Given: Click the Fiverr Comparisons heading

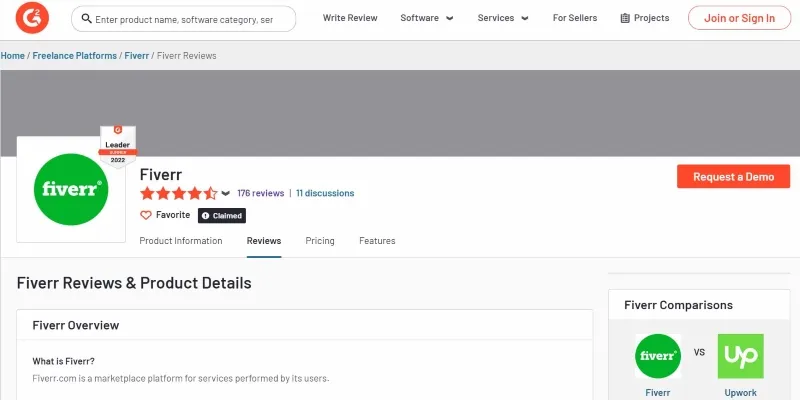Looking at the screenshot, I should [678, 305].
